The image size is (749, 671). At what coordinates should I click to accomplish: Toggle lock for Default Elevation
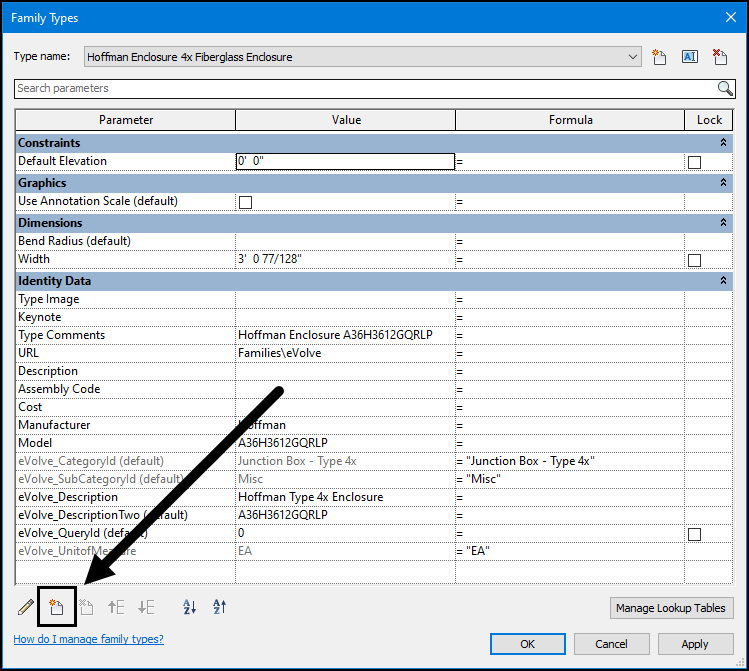coord(695,162)
